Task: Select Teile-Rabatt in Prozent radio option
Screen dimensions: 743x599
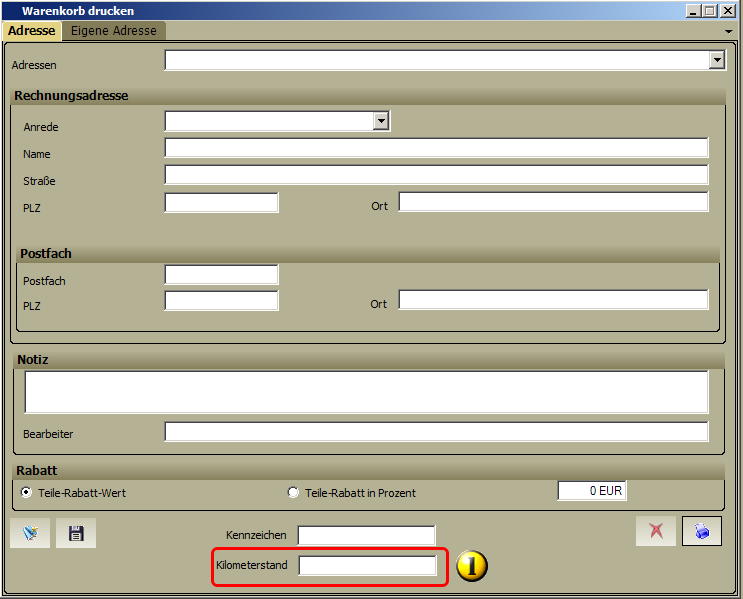Action: tap(293, 492)
